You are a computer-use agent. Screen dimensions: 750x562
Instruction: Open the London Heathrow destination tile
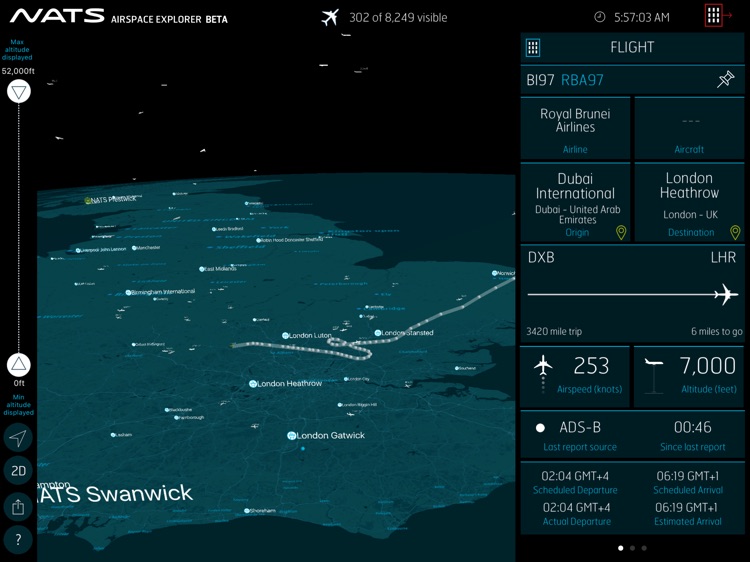[689, 203]
